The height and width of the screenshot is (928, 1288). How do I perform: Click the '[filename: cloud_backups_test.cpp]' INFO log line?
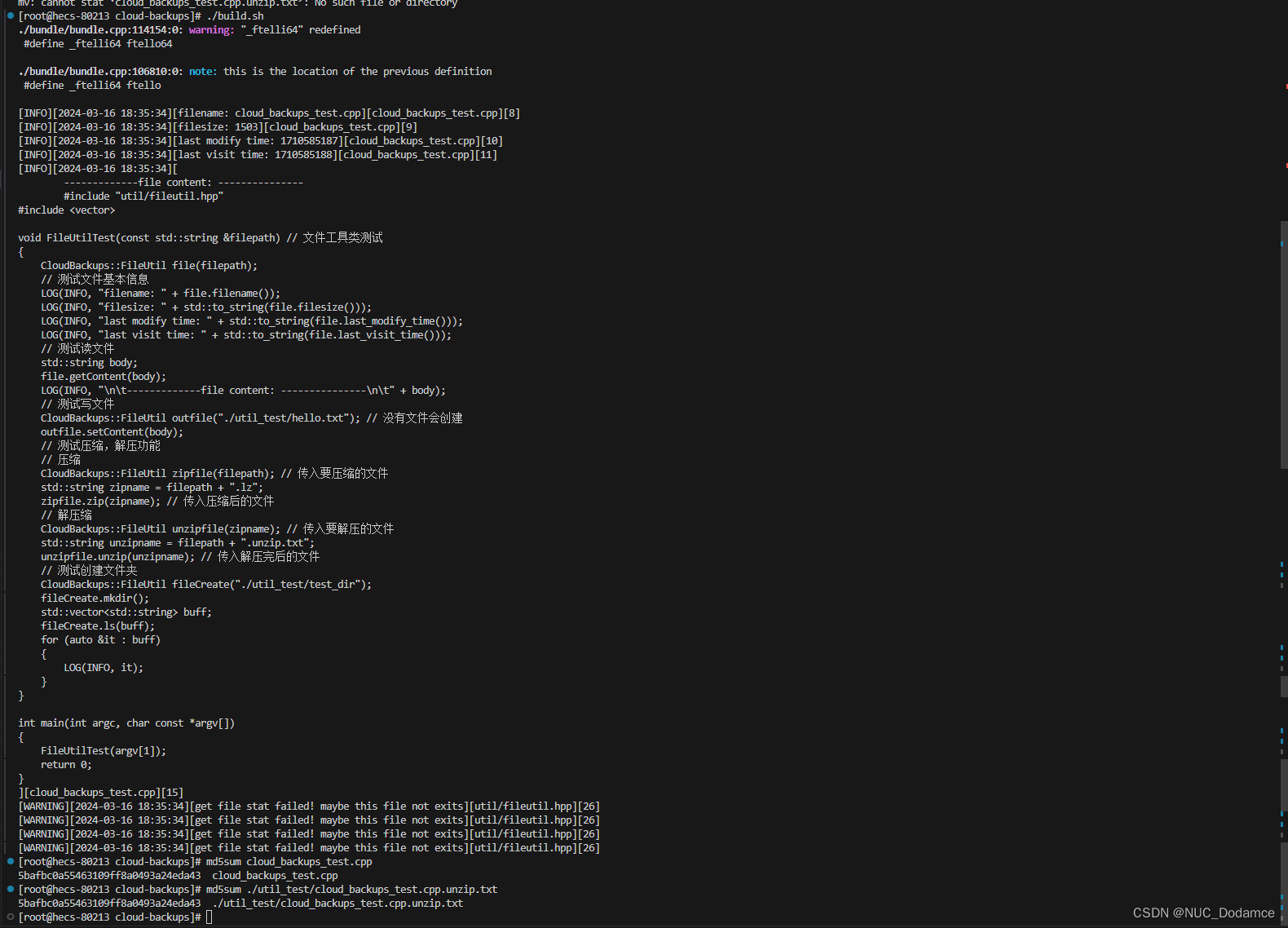pyautogui.click(x=269, y=113)
